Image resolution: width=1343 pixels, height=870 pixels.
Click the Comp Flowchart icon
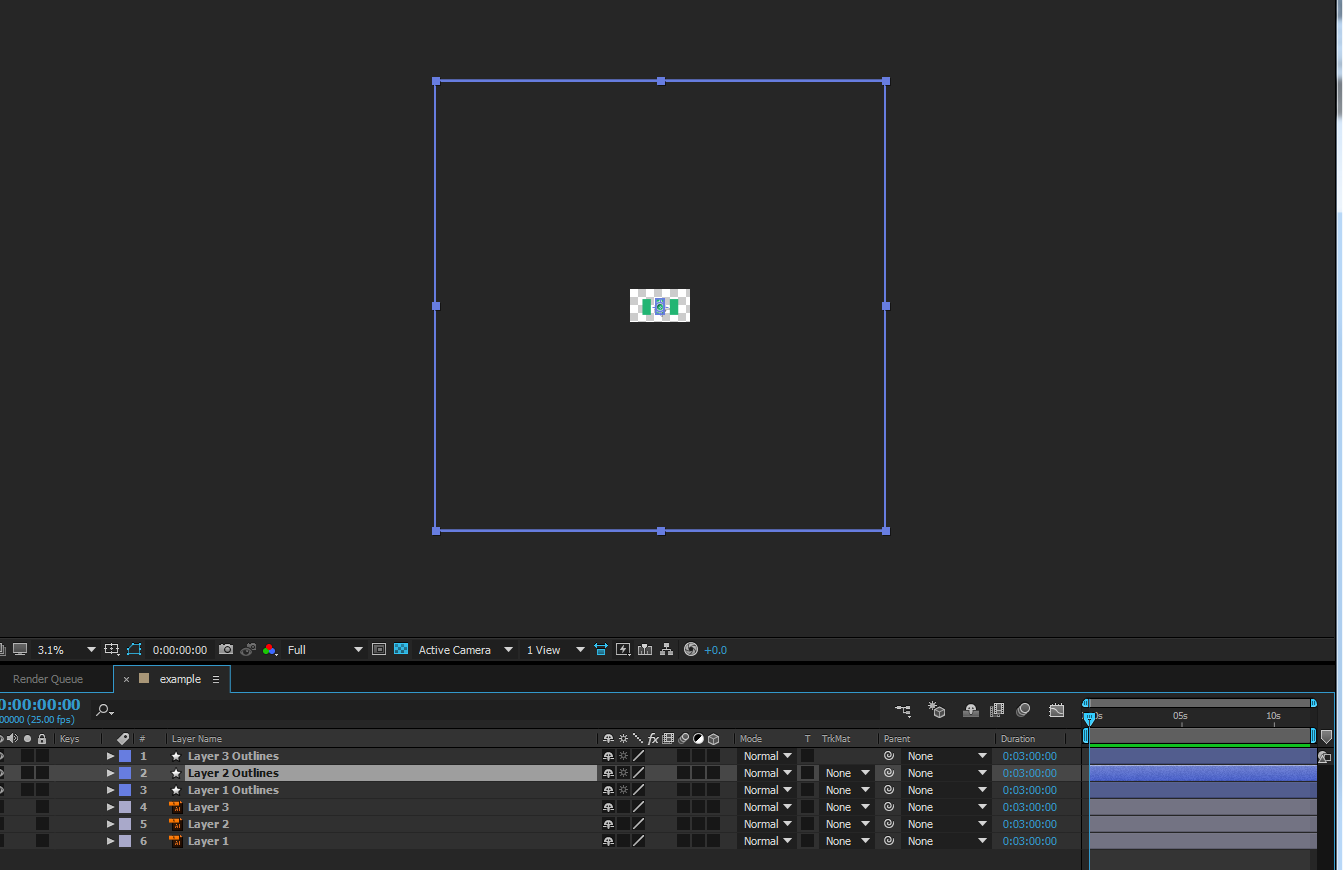(667, 649)
